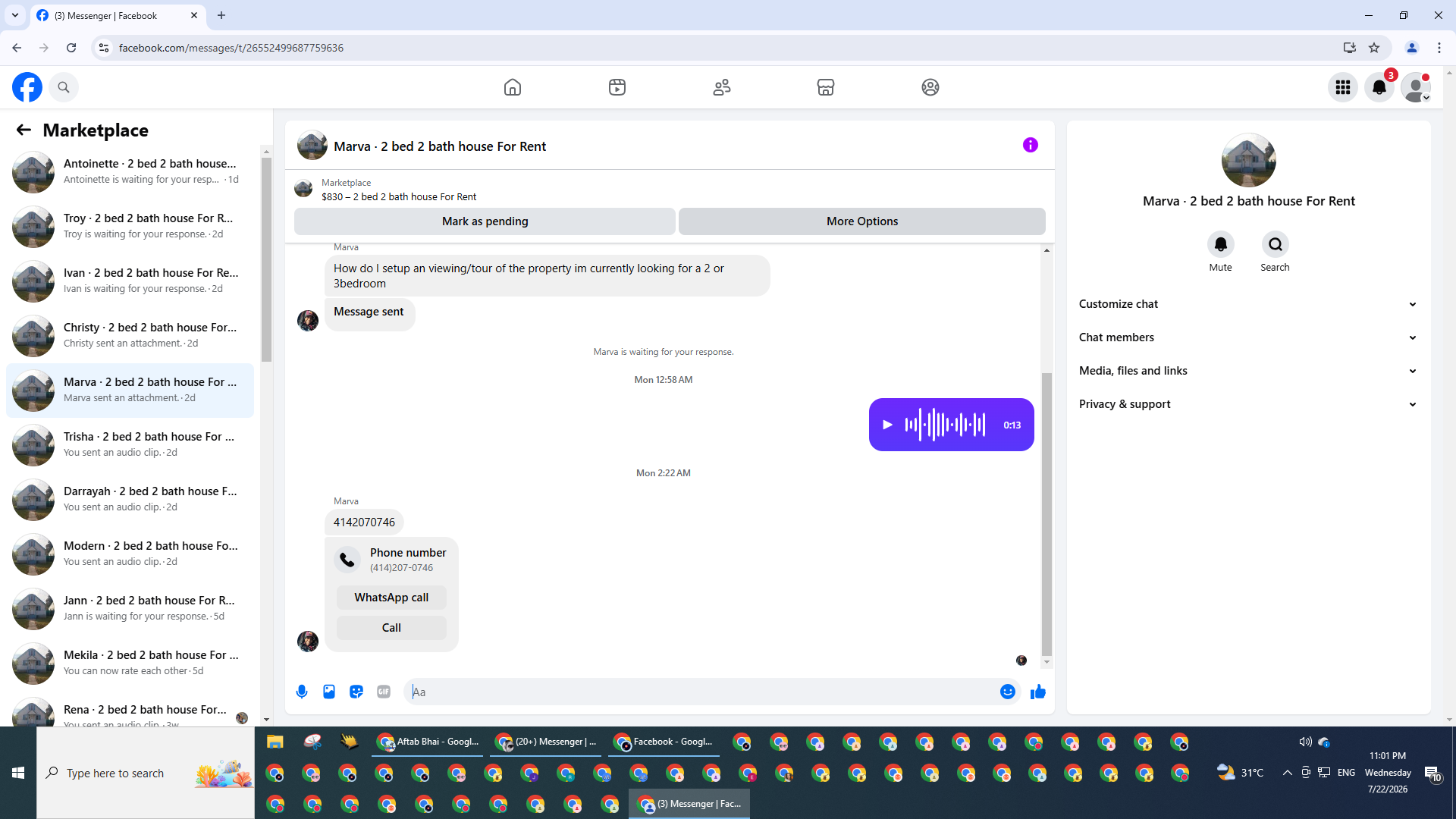1456x819 pixels.
Task: Open the Friends tab icon
Action: coord(722,87)
